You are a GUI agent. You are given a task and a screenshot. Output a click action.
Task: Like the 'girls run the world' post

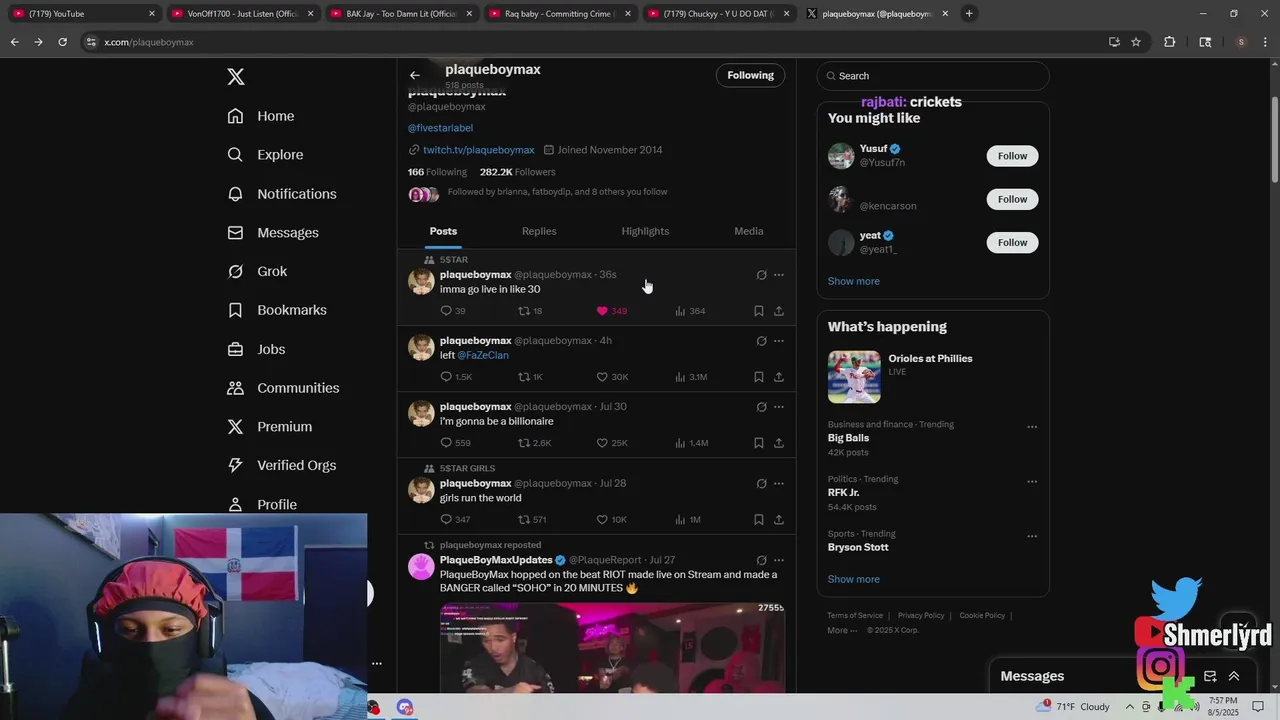click(602, 520)
